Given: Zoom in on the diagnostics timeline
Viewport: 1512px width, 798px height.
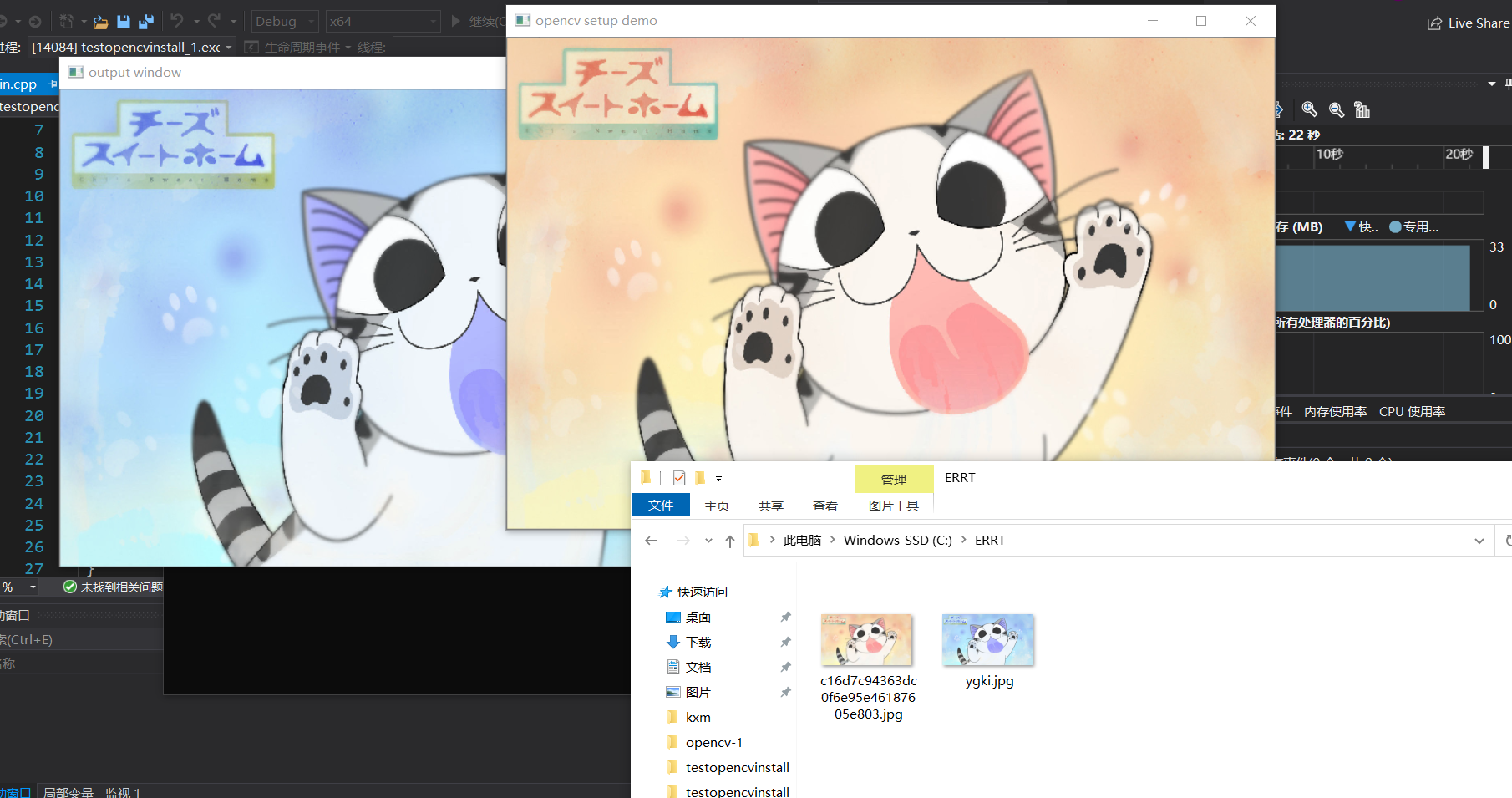Looking at the screenshot, I should [1310, 109].
